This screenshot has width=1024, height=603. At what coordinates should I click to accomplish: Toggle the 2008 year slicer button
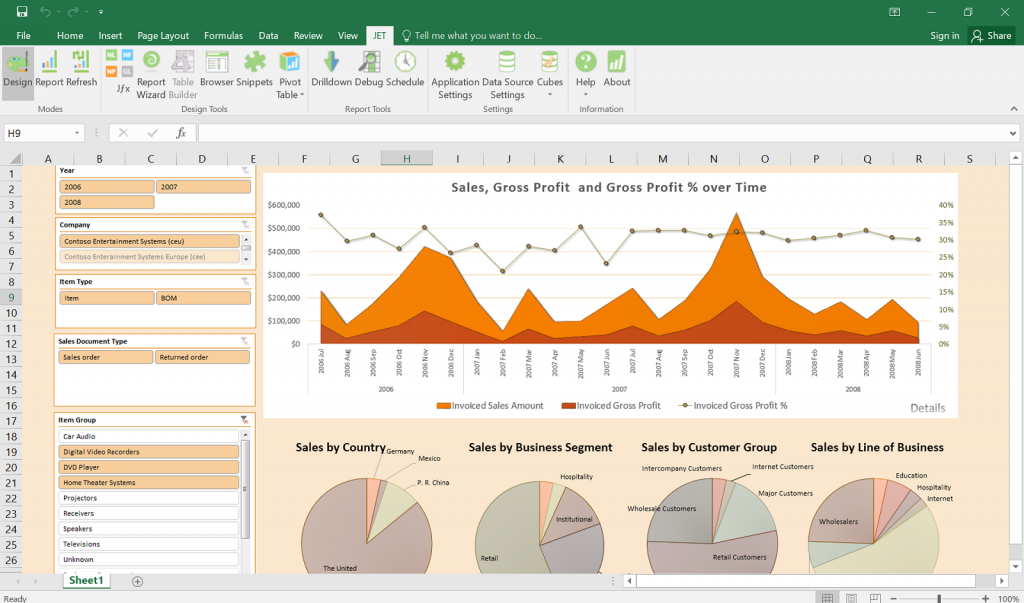coord(106,203)
